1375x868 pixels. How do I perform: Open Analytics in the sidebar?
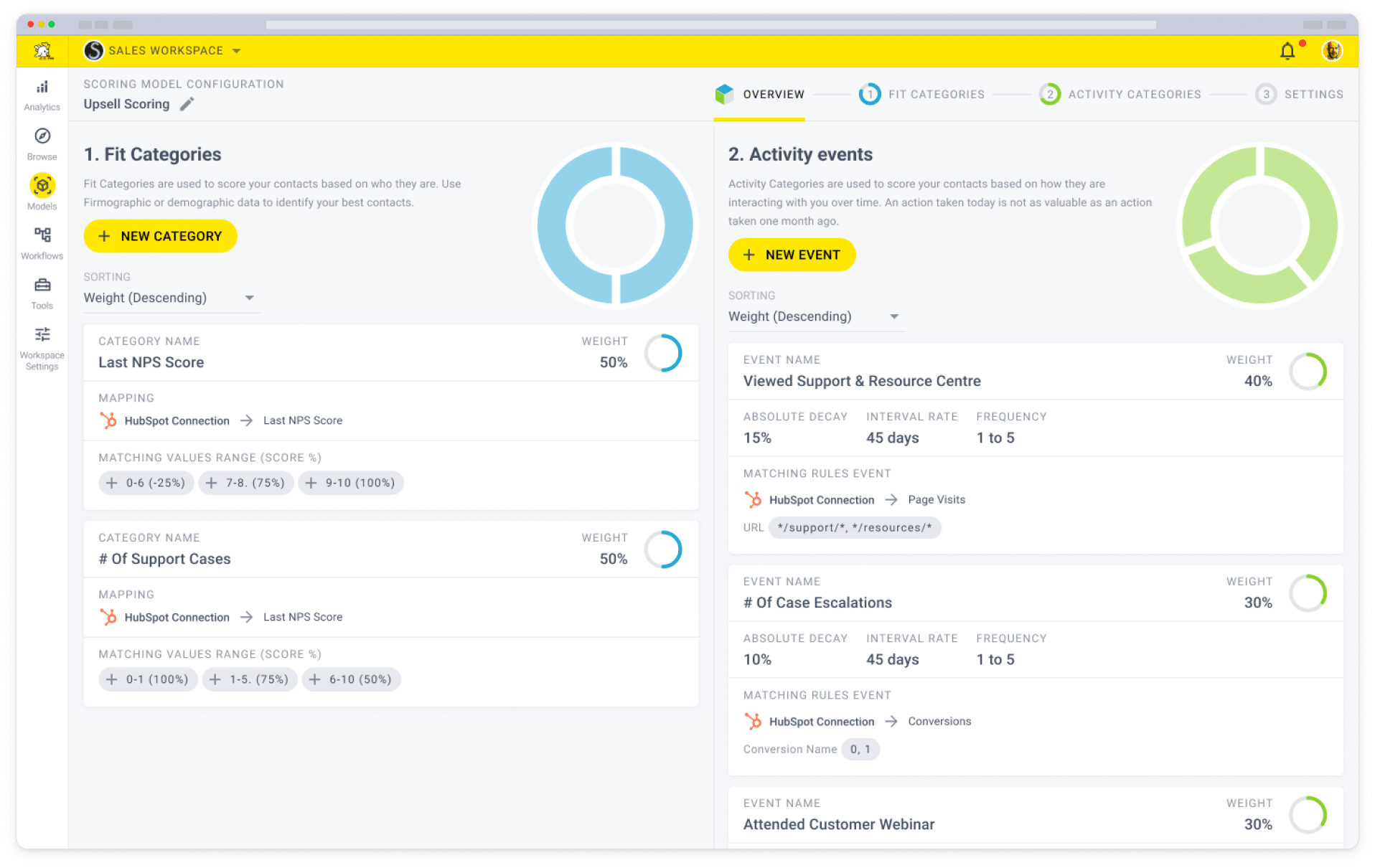tap(42, 95)
